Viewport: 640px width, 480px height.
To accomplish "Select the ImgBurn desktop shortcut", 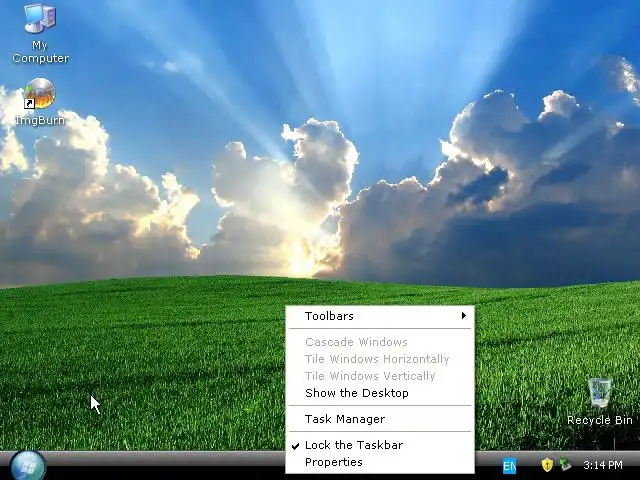I will [x=40, y=102].
